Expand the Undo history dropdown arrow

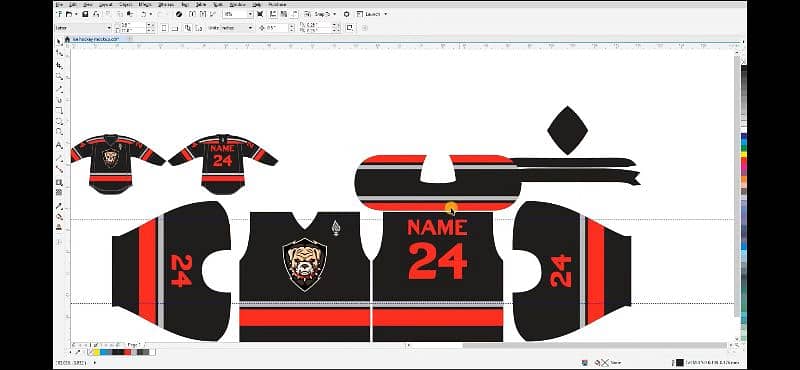pyautogui.click(x=151, y=14)
